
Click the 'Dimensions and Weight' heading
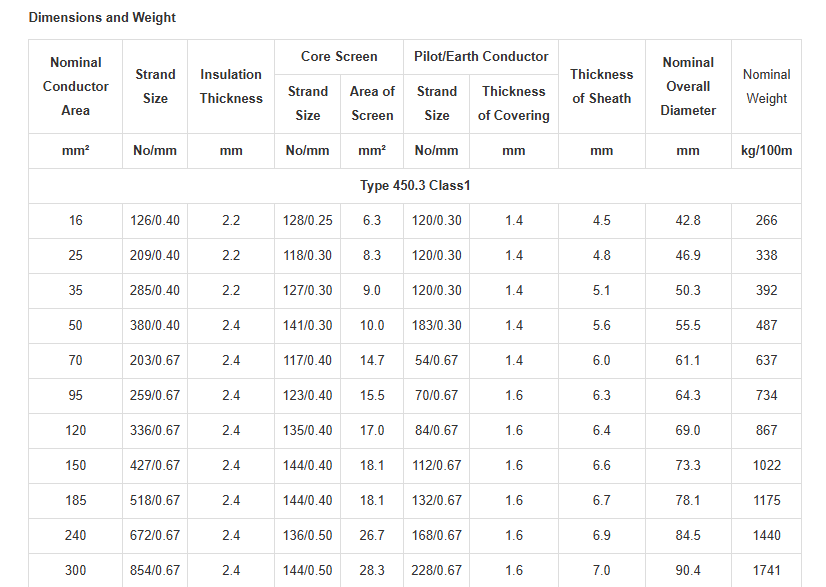pos(102,17)
